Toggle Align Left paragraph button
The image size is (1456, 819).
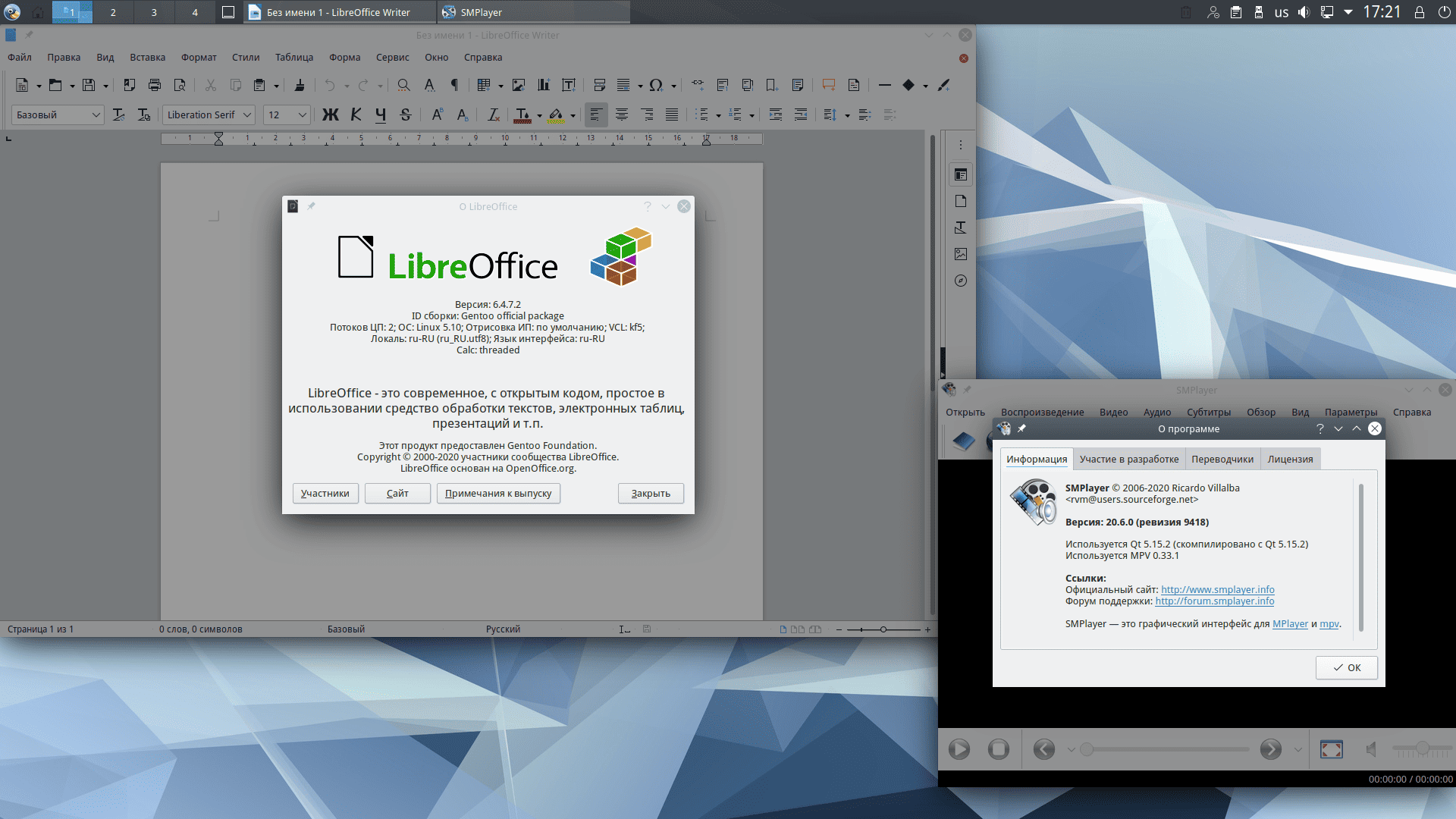[x=597, y=115]
